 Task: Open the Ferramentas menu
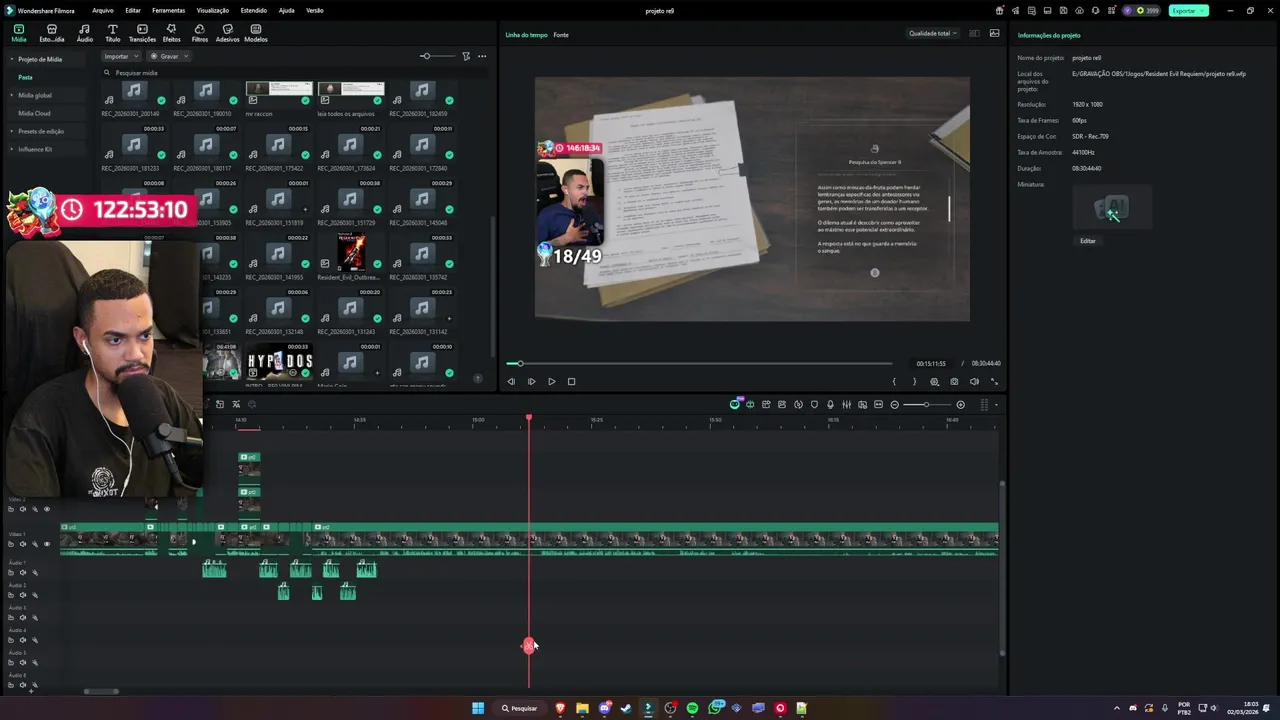point(168,10)
